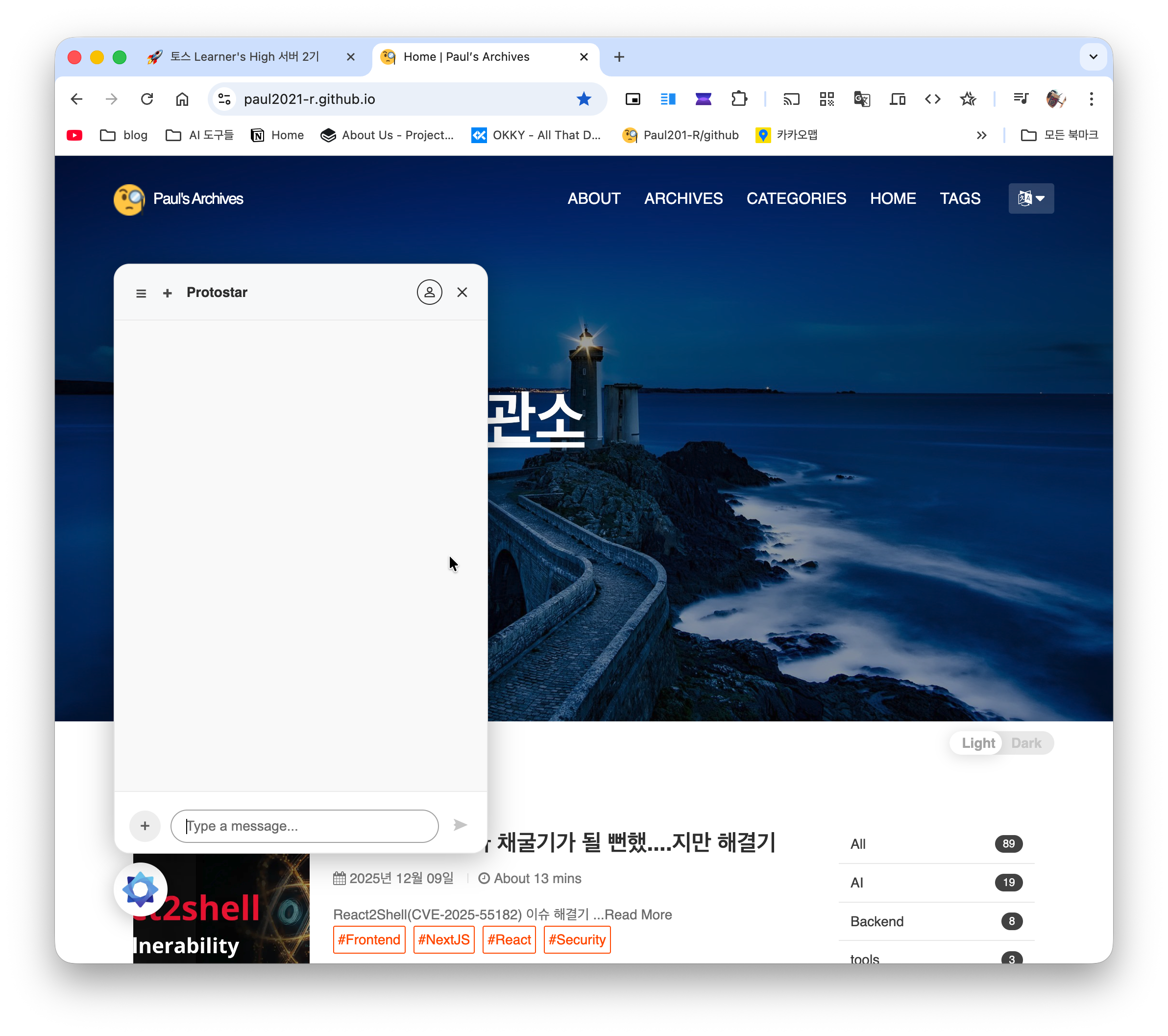1168x1036 pixels.
Task: Open the chat user profile icon
Action: pos(429,292)
